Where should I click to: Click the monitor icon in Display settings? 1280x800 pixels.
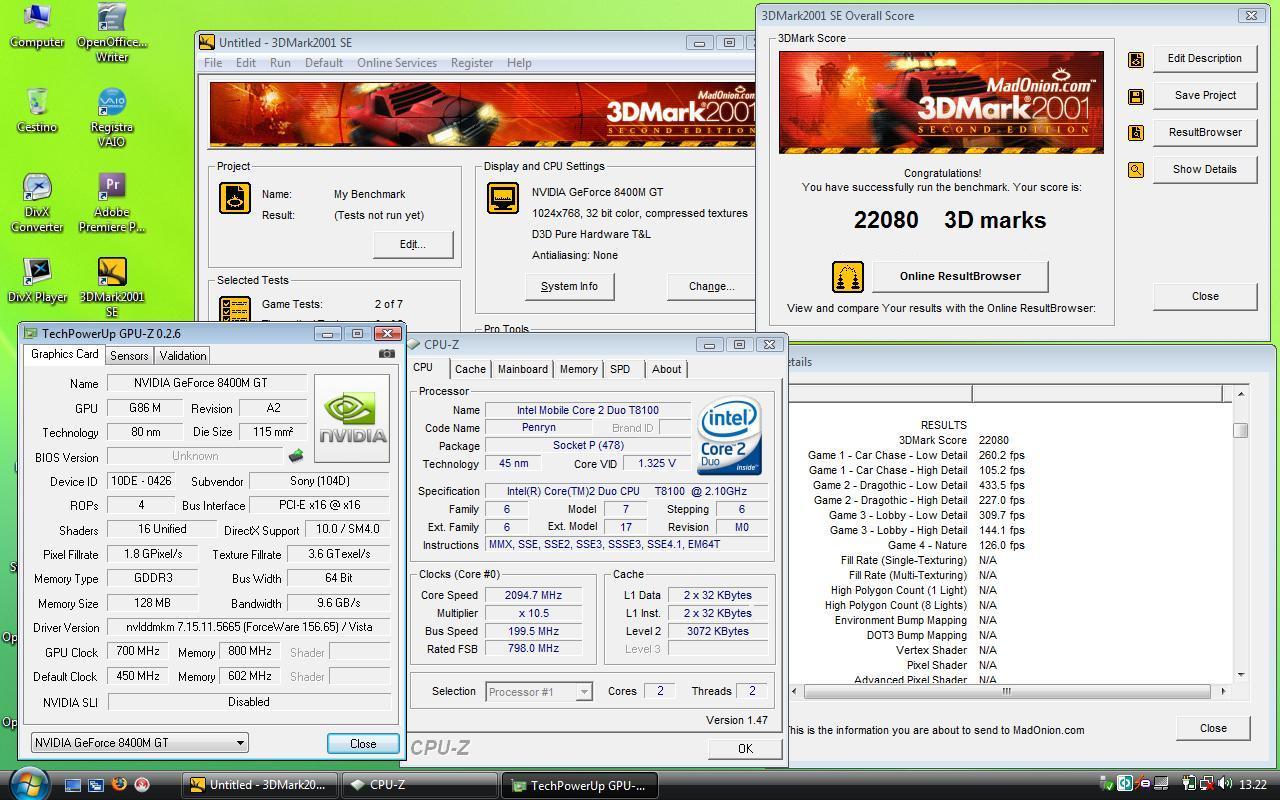click(x=502, y=198)
